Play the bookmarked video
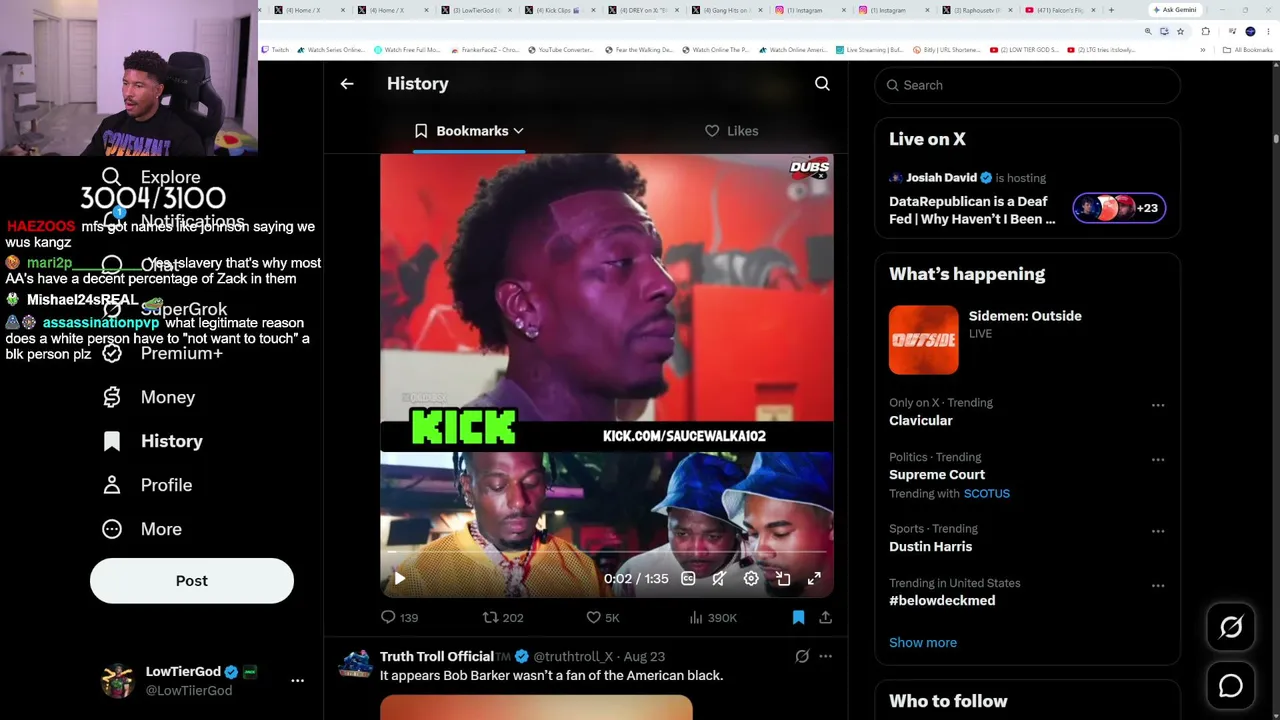1280x720 pixels. coord(399,578)
